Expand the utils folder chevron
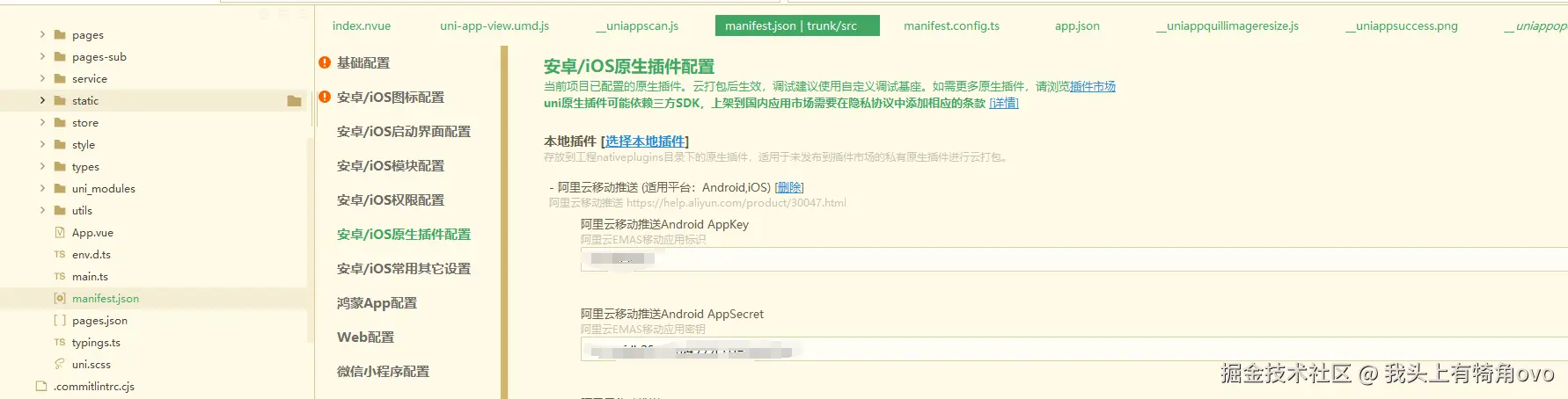 (x=42, y=210)
